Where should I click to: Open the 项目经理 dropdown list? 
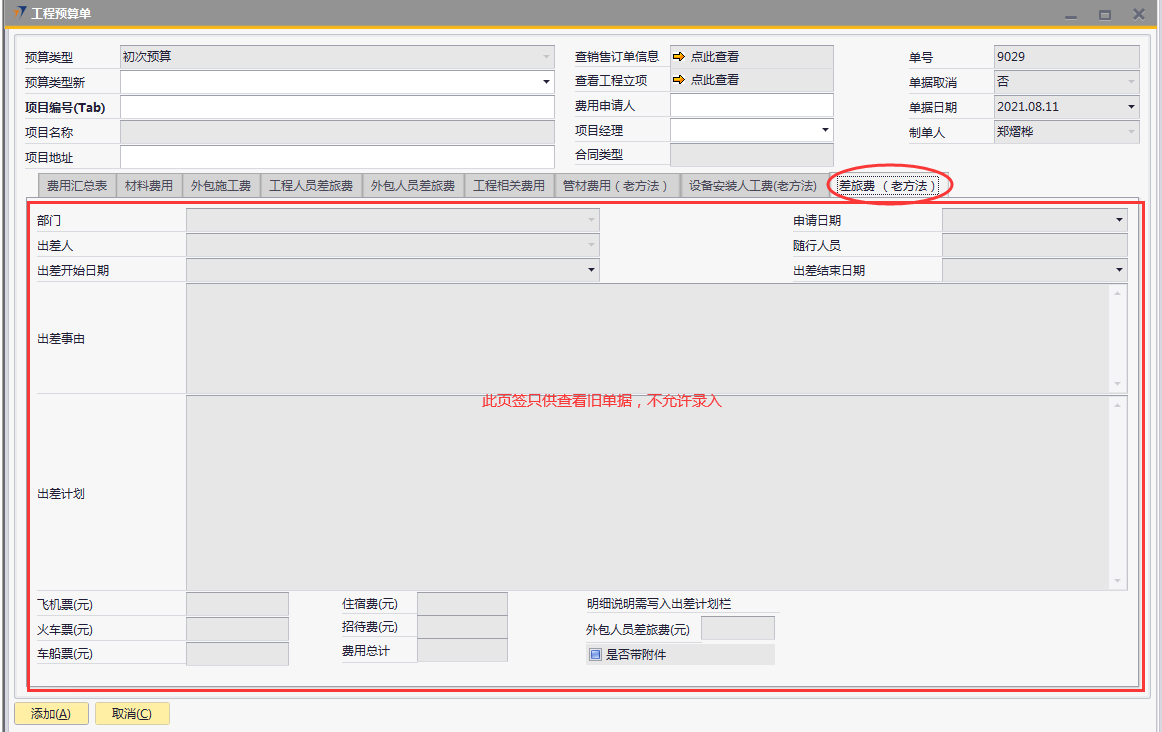pos(825,130)
